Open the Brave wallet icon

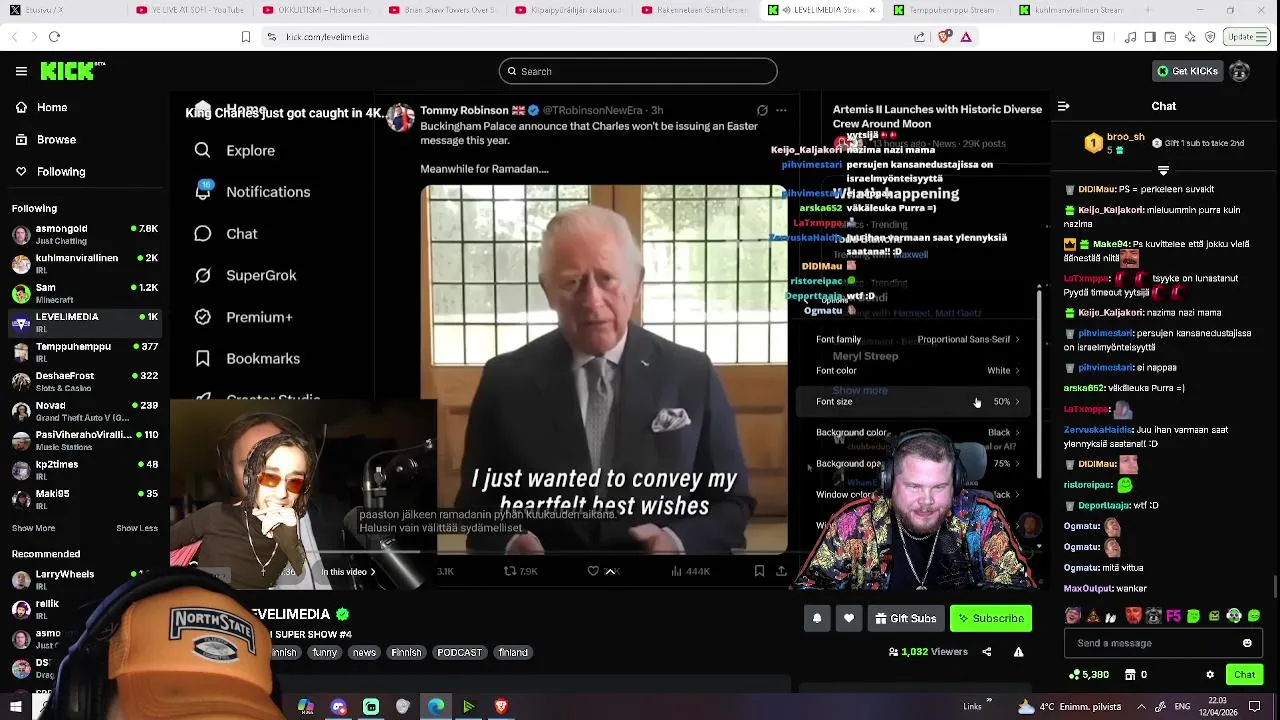tap(1170, 37)
